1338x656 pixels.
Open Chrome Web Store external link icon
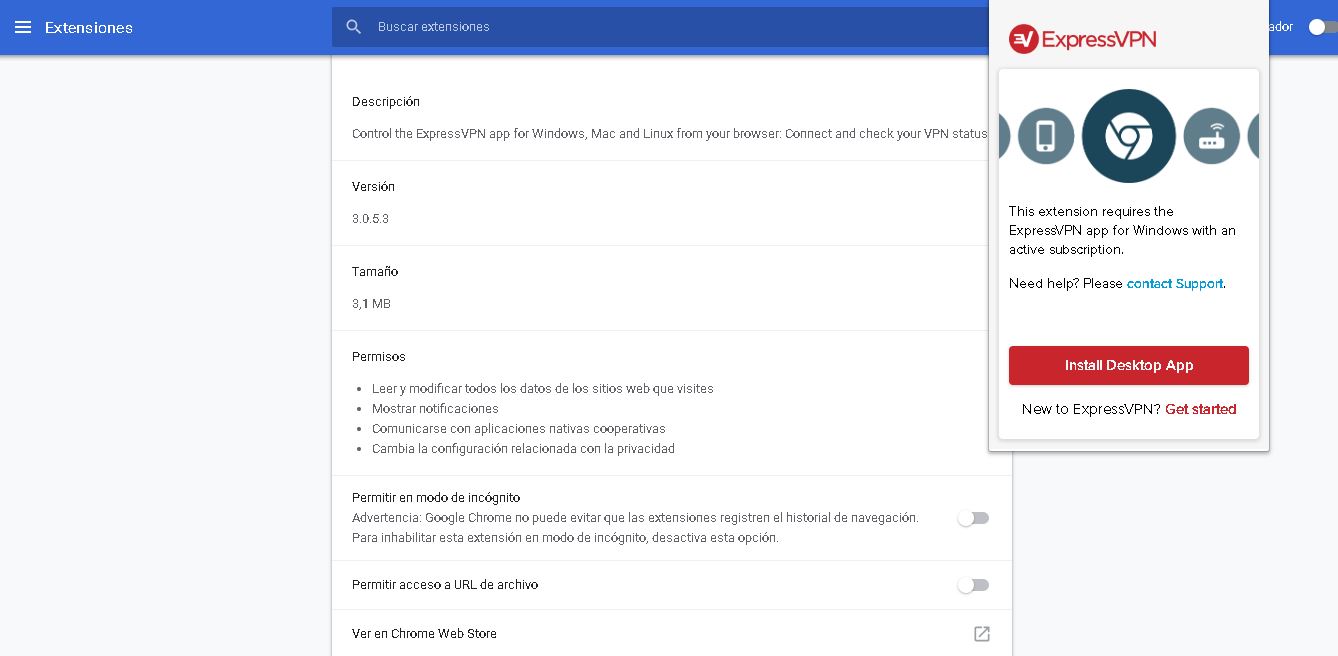(982, 634)
